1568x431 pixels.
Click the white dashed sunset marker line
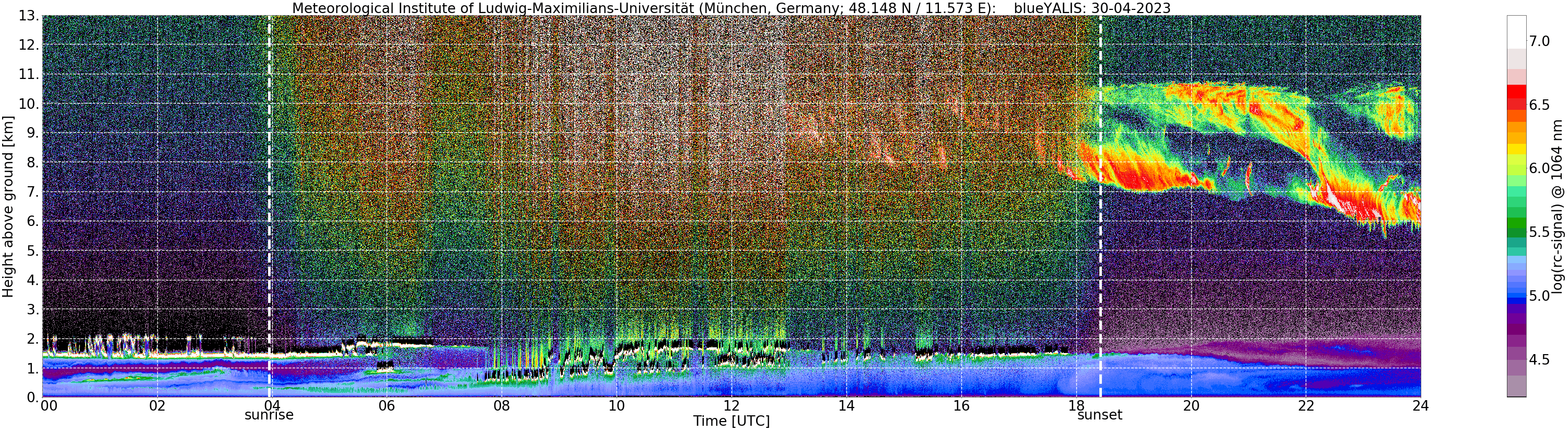[1100, 206]
